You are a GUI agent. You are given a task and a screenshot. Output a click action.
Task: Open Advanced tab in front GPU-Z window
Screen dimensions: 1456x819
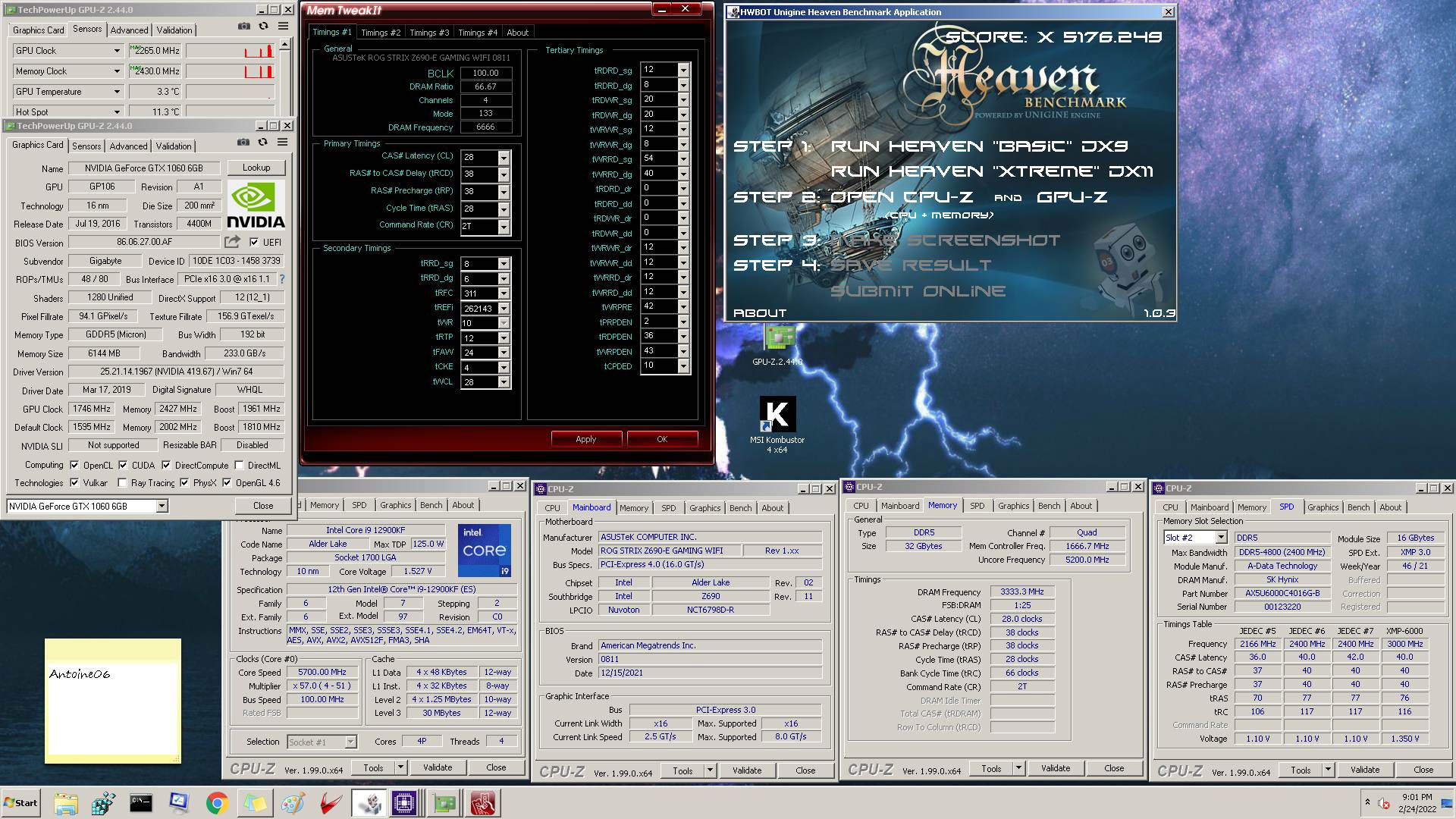pos(129,146)
